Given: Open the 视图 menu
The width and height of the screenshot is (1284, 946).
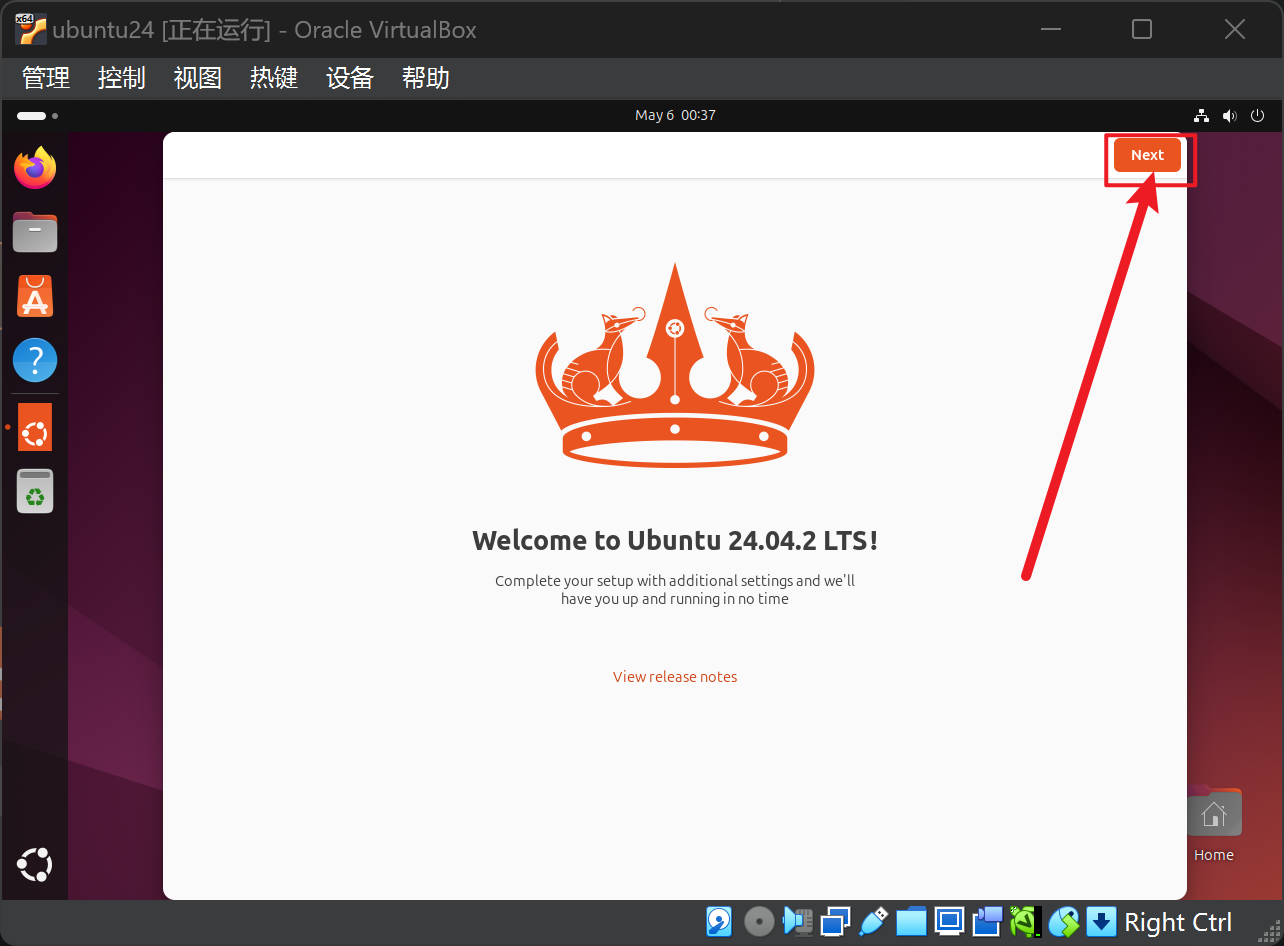Looking at the screenshot, I should pyautogui.click(x=198, y=78).
